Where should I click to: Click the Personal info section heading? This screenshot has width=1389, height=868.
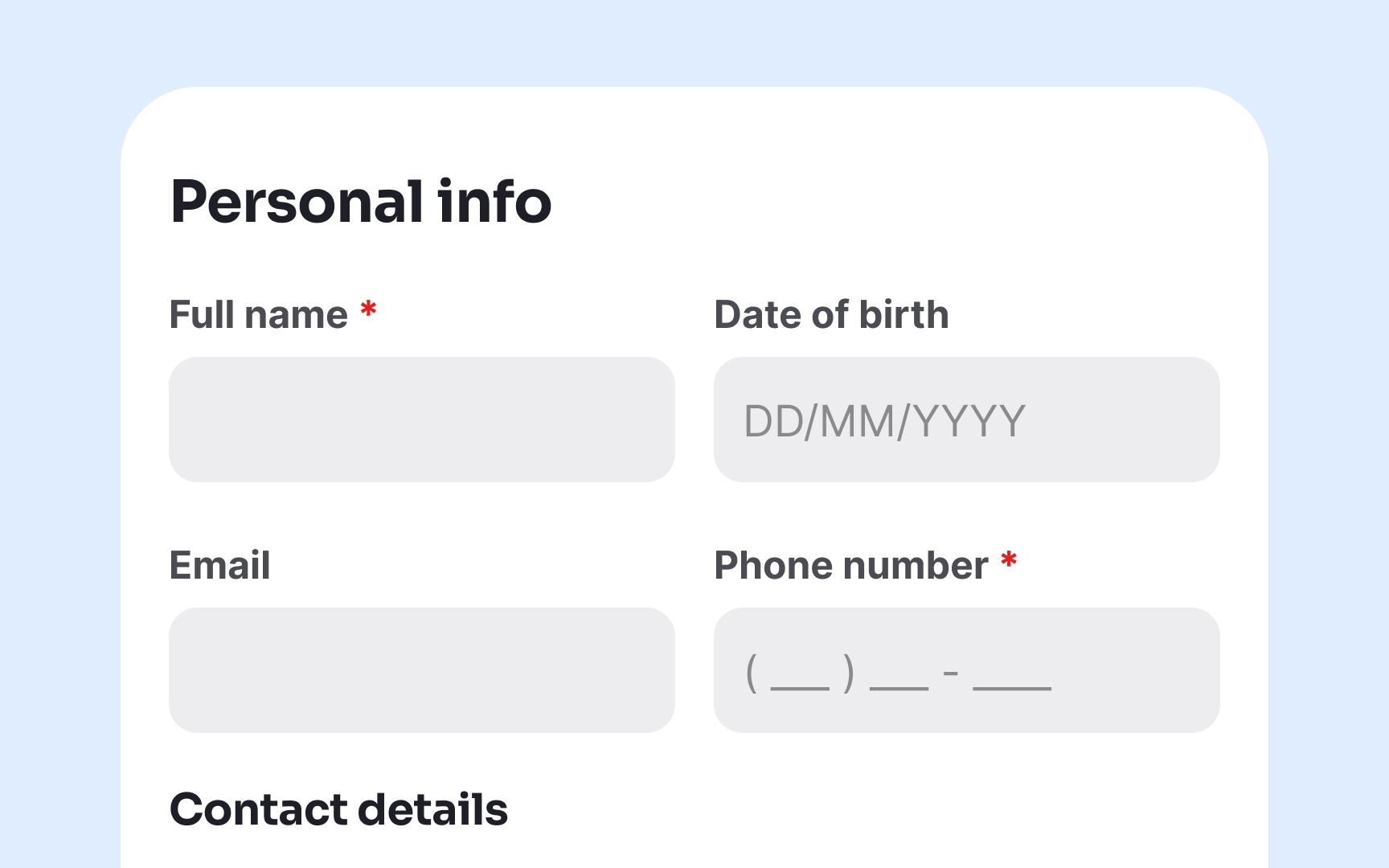(x=360, y=202)
